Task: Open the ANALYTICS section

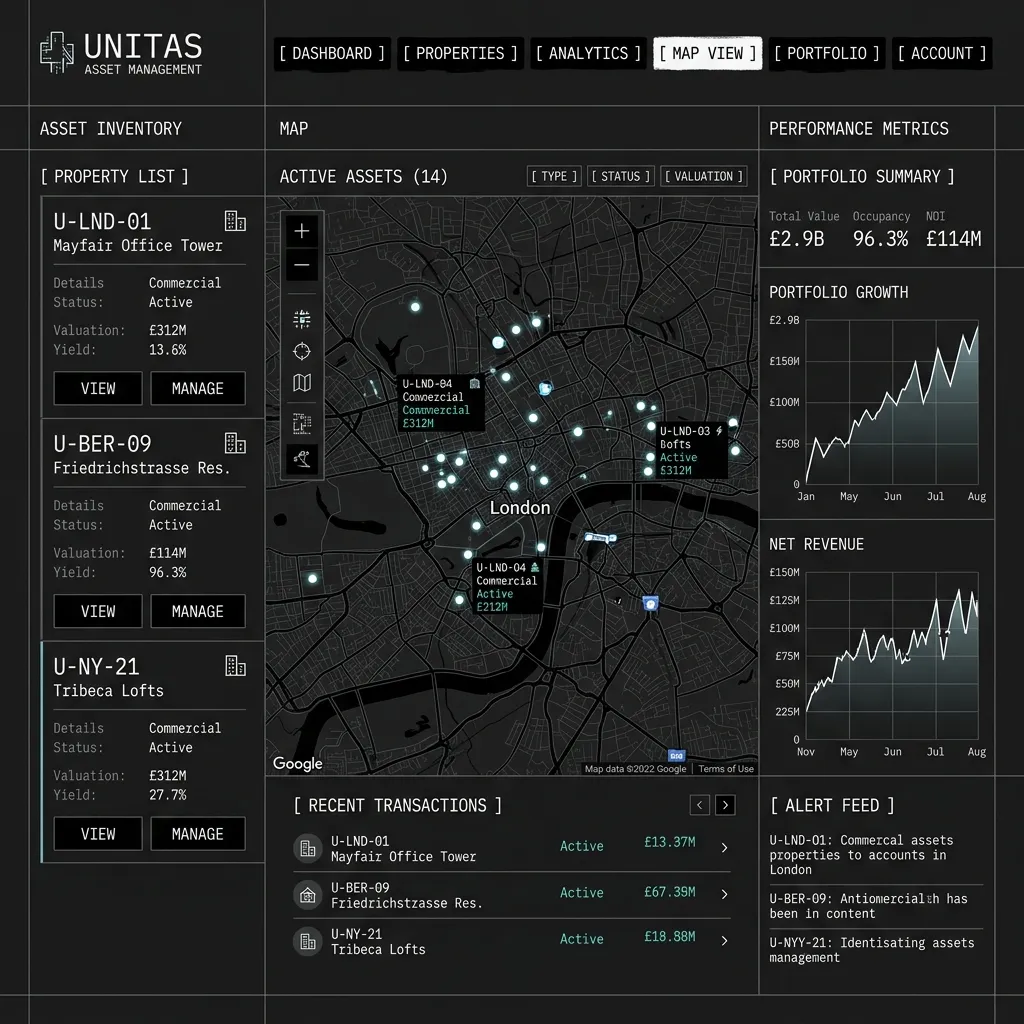Action: pyautogui.click(x=587, y=53)
